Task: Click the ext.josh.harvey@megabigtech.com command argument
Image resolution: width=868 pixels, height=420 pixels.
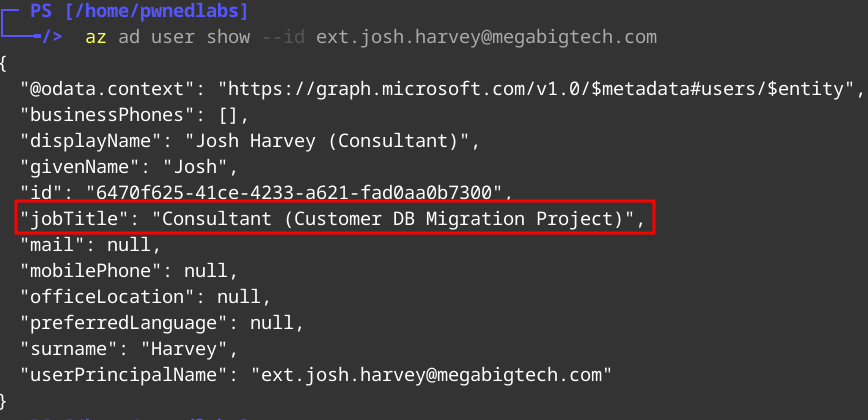Action: [x=486, y=37]
